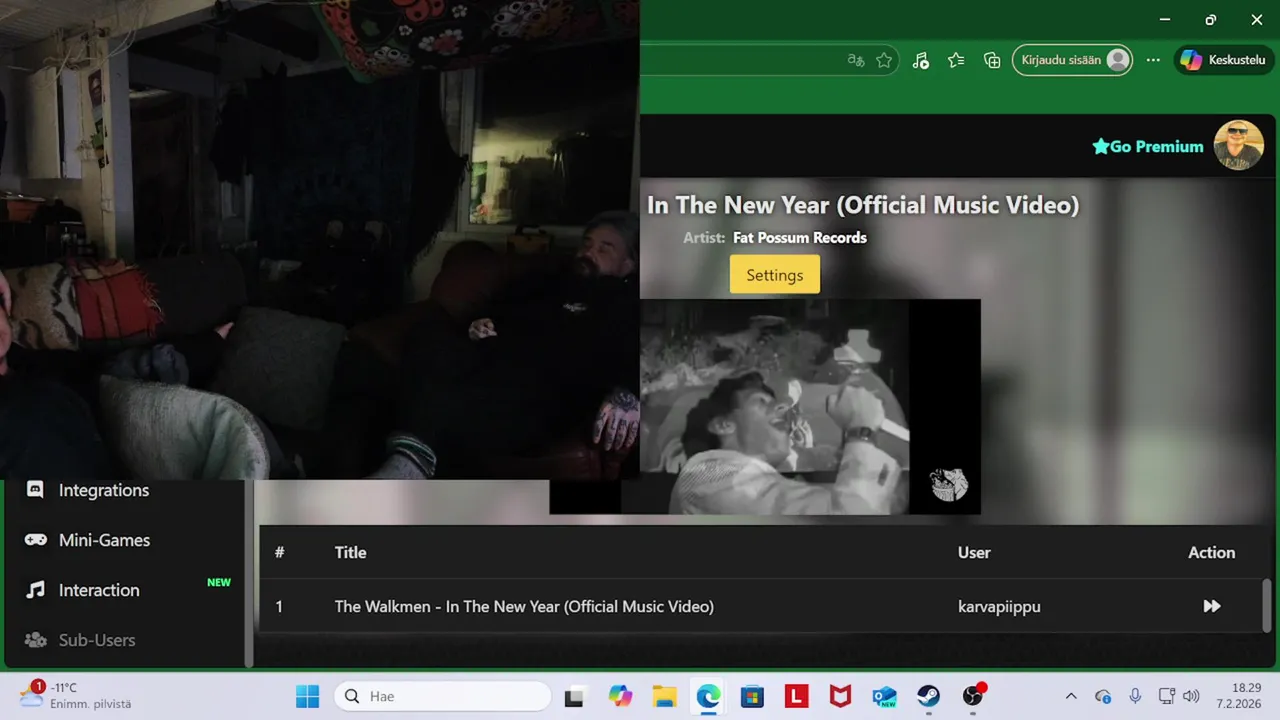Click the Action column header
Screen dimensions: 1280x720
click(1211, 553)
